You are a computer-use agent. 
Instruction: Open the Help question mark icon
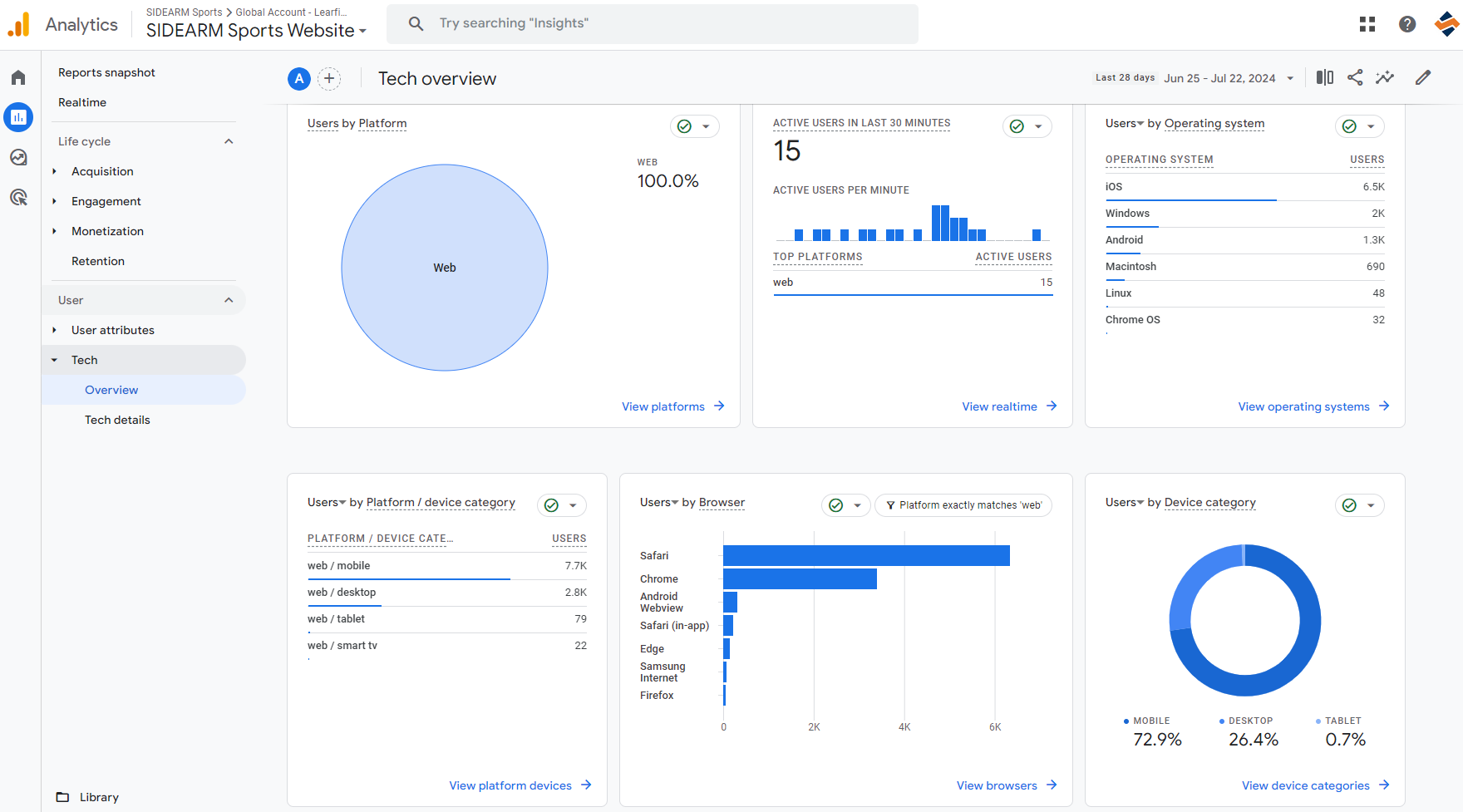[1407, 24]
